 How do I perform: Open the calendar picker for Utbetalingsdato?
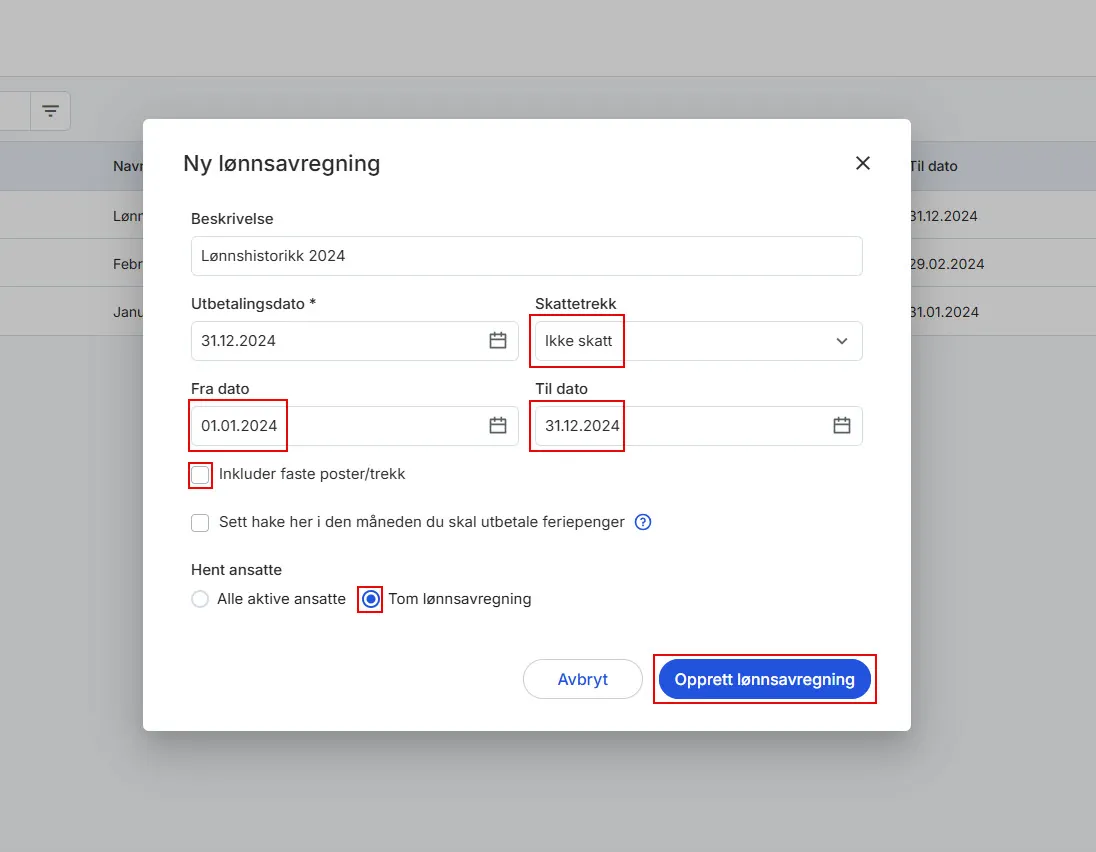(x=497, y=340)
